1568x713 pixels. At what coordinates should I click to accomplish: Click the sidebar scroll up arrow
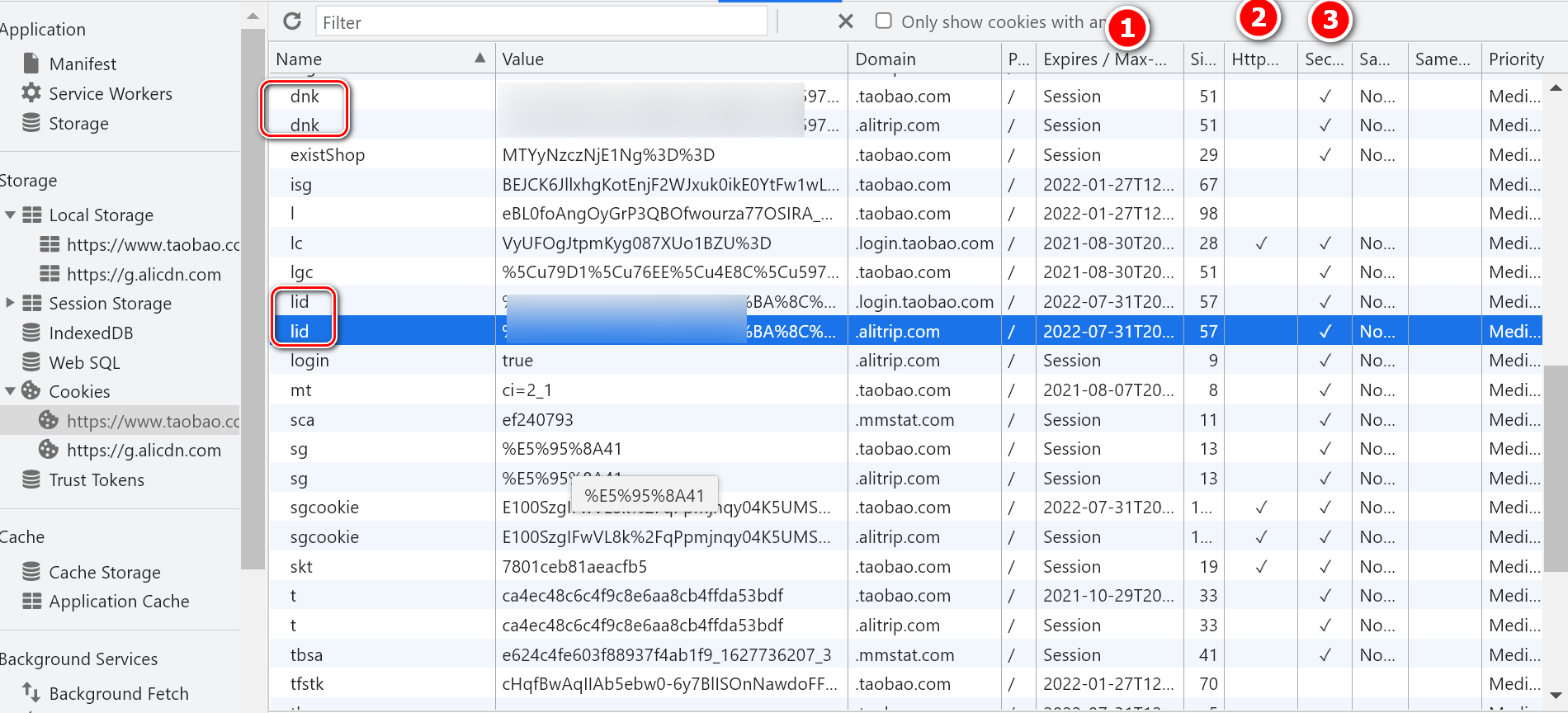tap(253, 16)
